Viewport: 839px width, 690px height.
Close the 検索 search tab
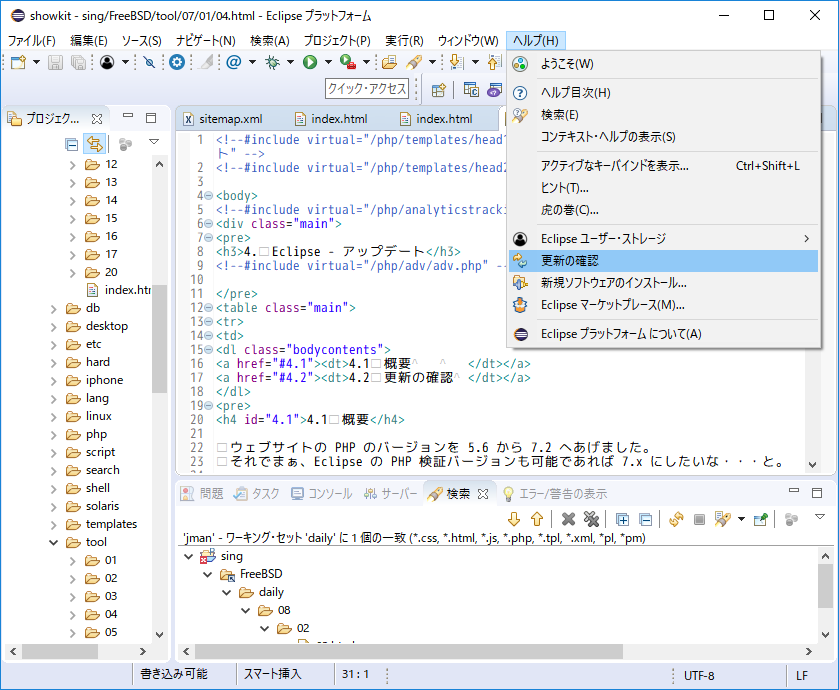483,494
